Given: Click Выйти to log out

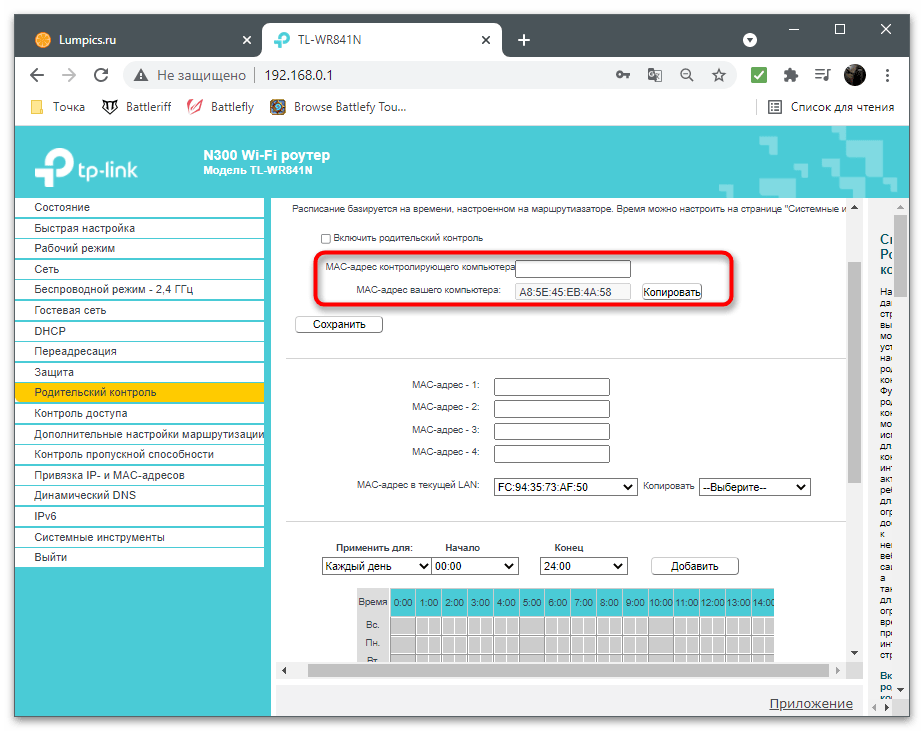Looking at the screenshot, I should 139,557.
